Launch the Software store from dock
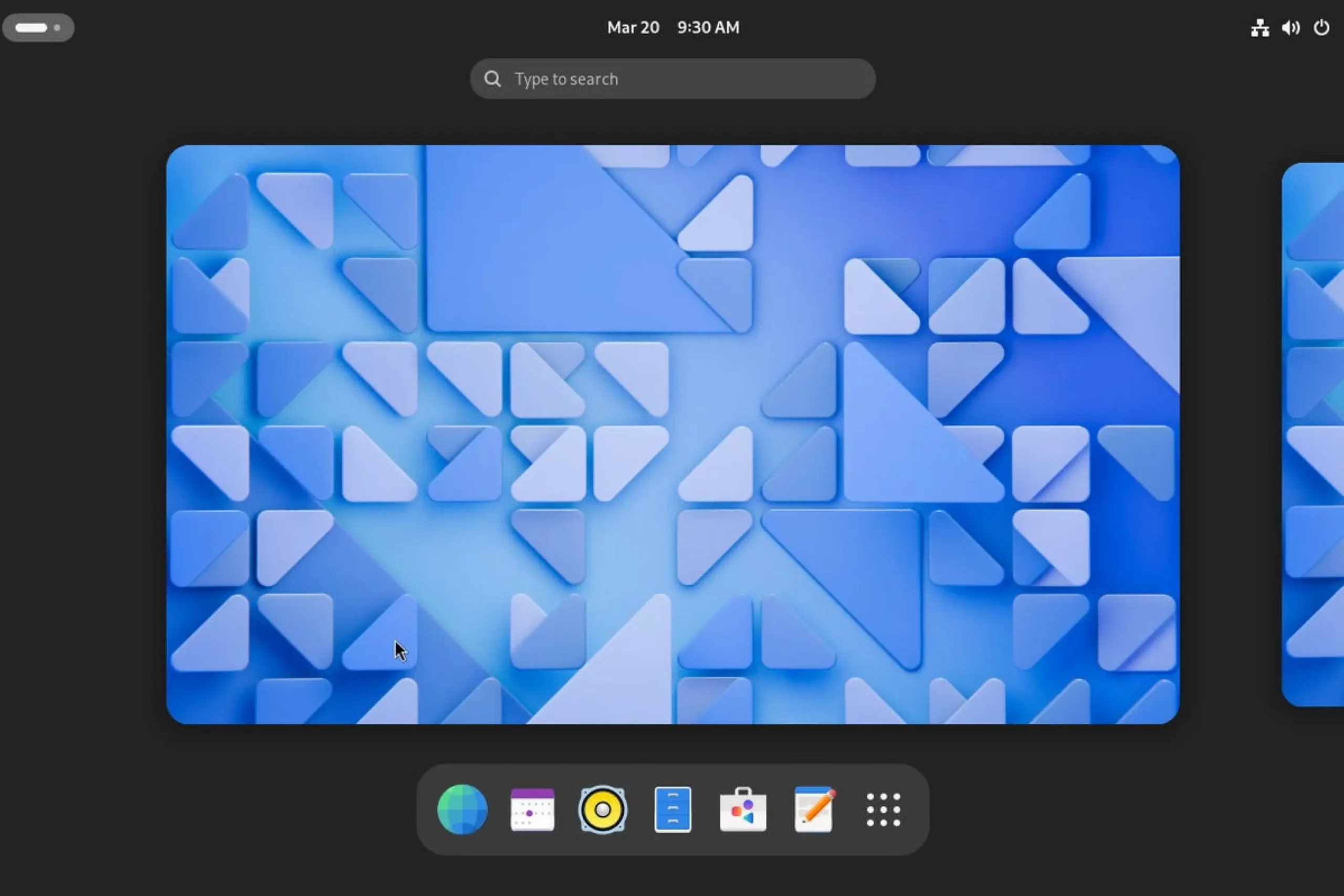This screenshot has height=896, width=1344. click(743, 809)
